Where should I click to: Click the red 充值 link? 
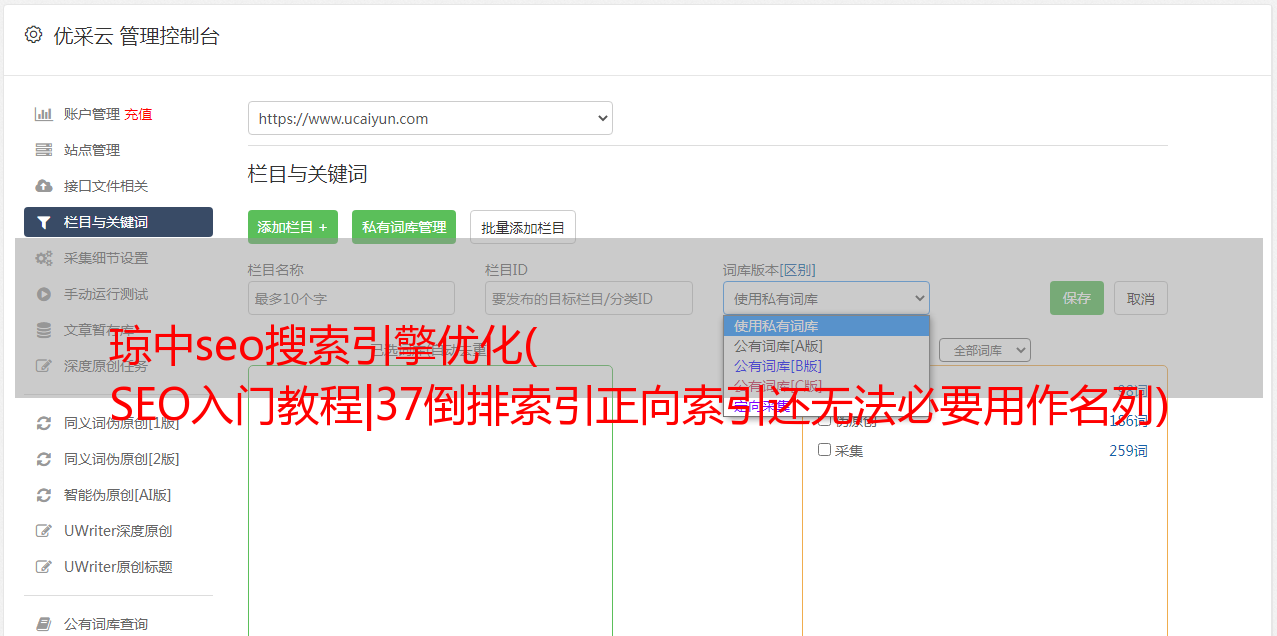[x=138, y=114]
